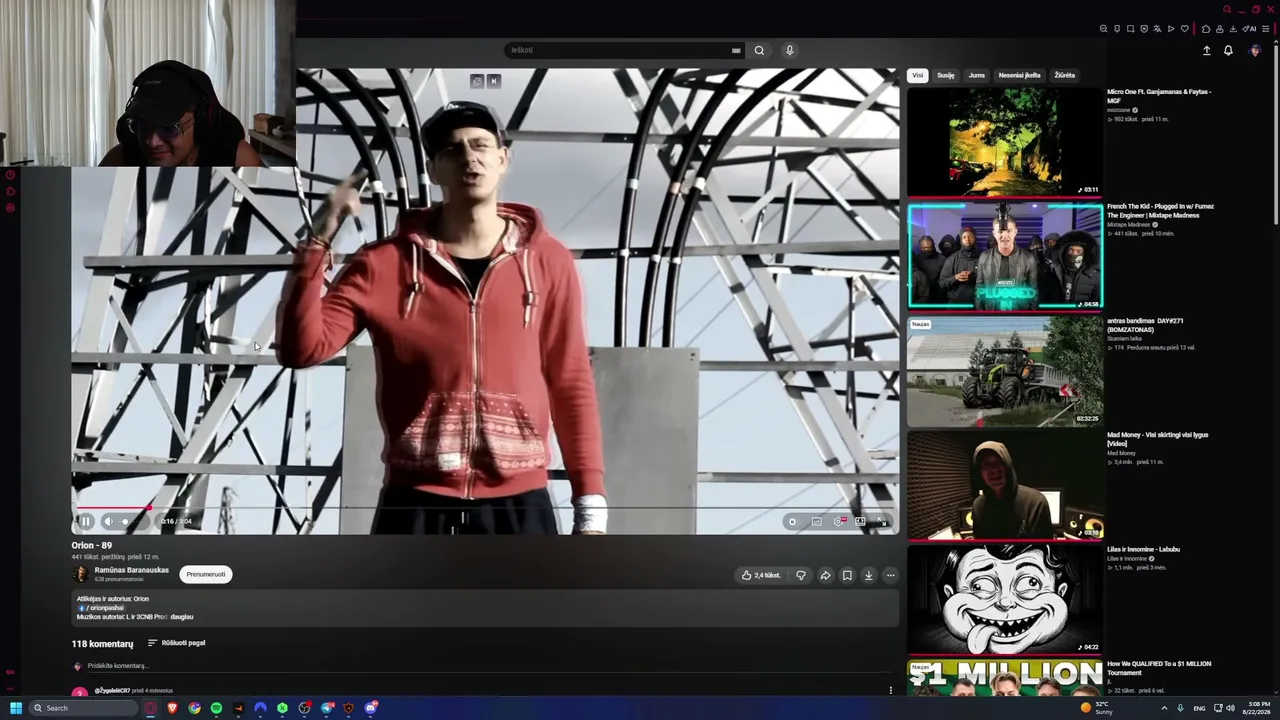
Task: Click the magnifier search button
Action: [x=759, y=50]
